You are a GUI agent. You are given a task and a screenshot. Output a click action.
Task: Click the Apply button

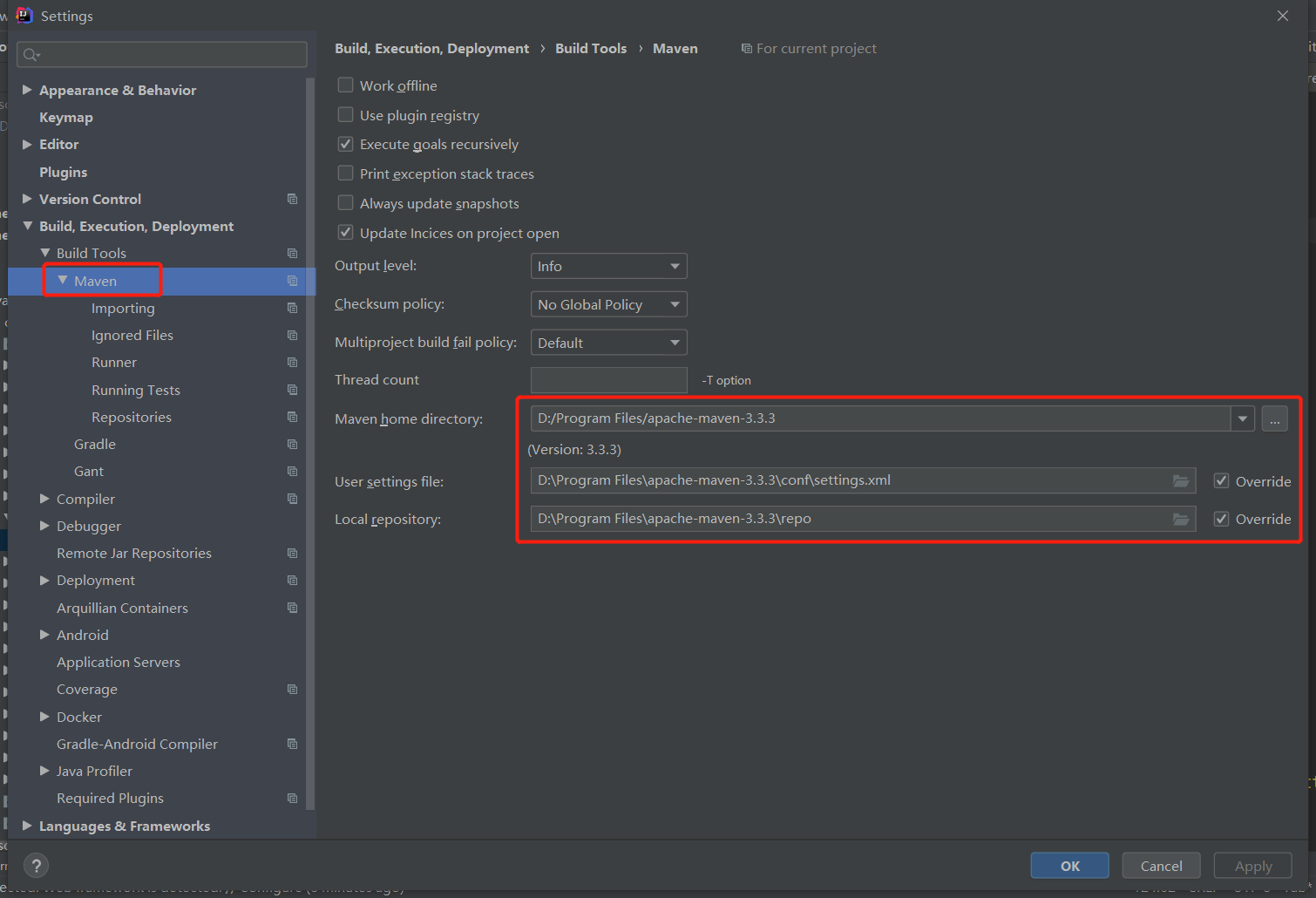tap(1253, 866)
